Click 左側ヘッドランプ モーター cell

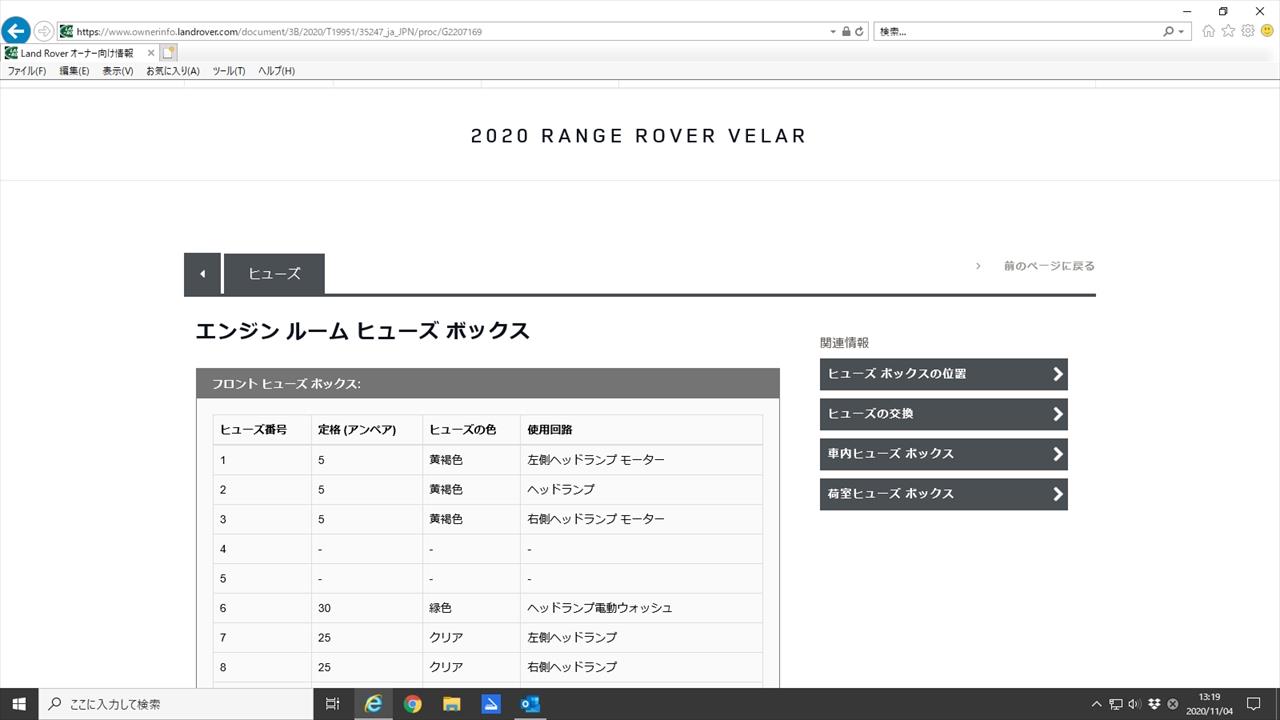(641, 460)
